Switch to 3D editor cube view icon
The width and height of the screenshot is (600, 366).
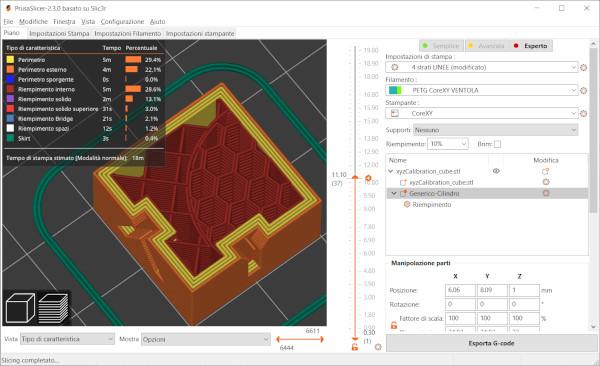point(20,307)
